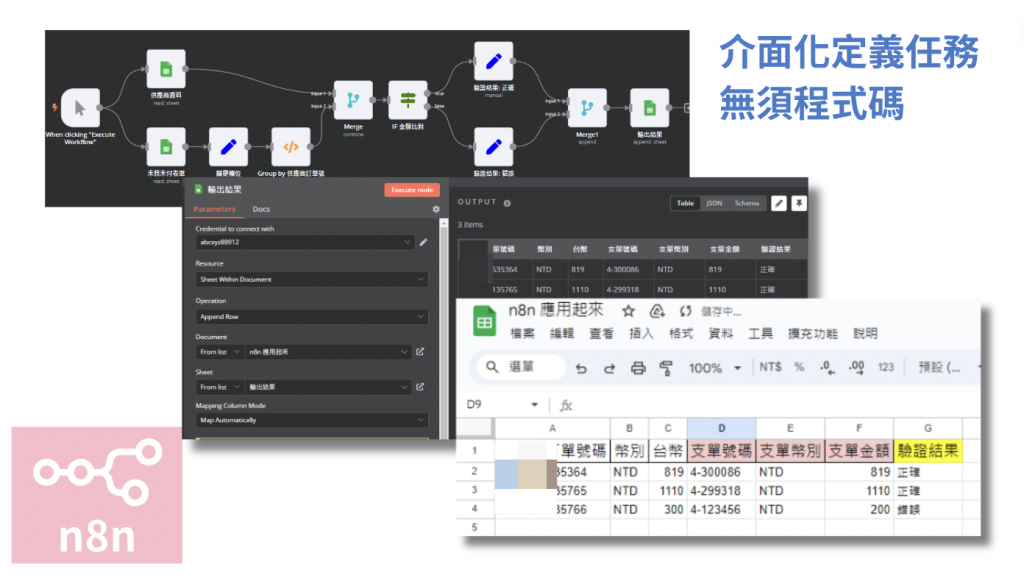Pin the output data

point(799,203)
